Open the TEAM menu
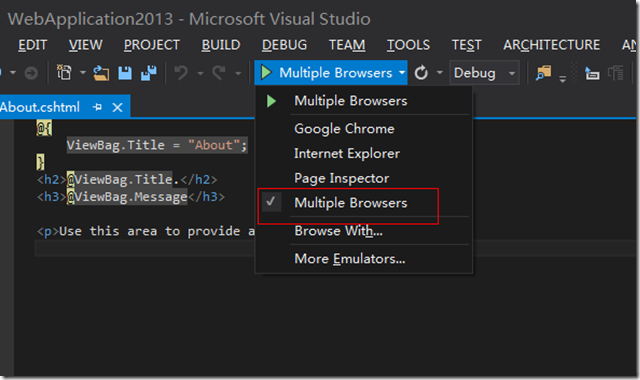Image resolution: width=640 pixels, height=380 pixels. [347, 44]
